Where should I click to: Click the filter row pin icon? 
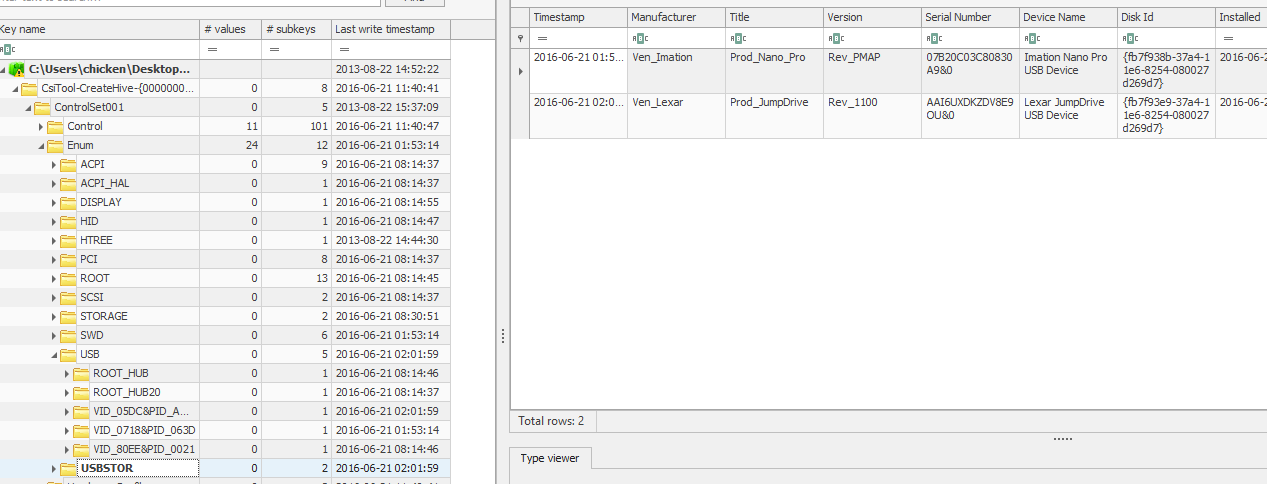[x=519, y=38]
